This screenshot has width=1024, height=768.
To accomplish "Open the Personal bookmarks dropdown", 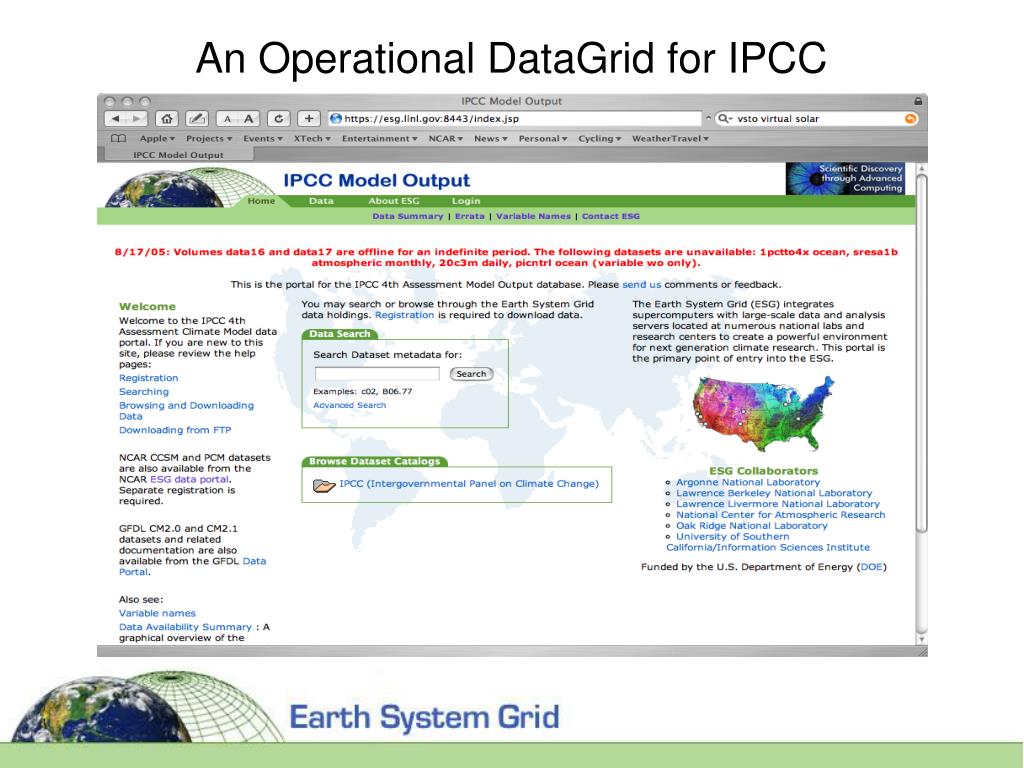I will [543, 138].
